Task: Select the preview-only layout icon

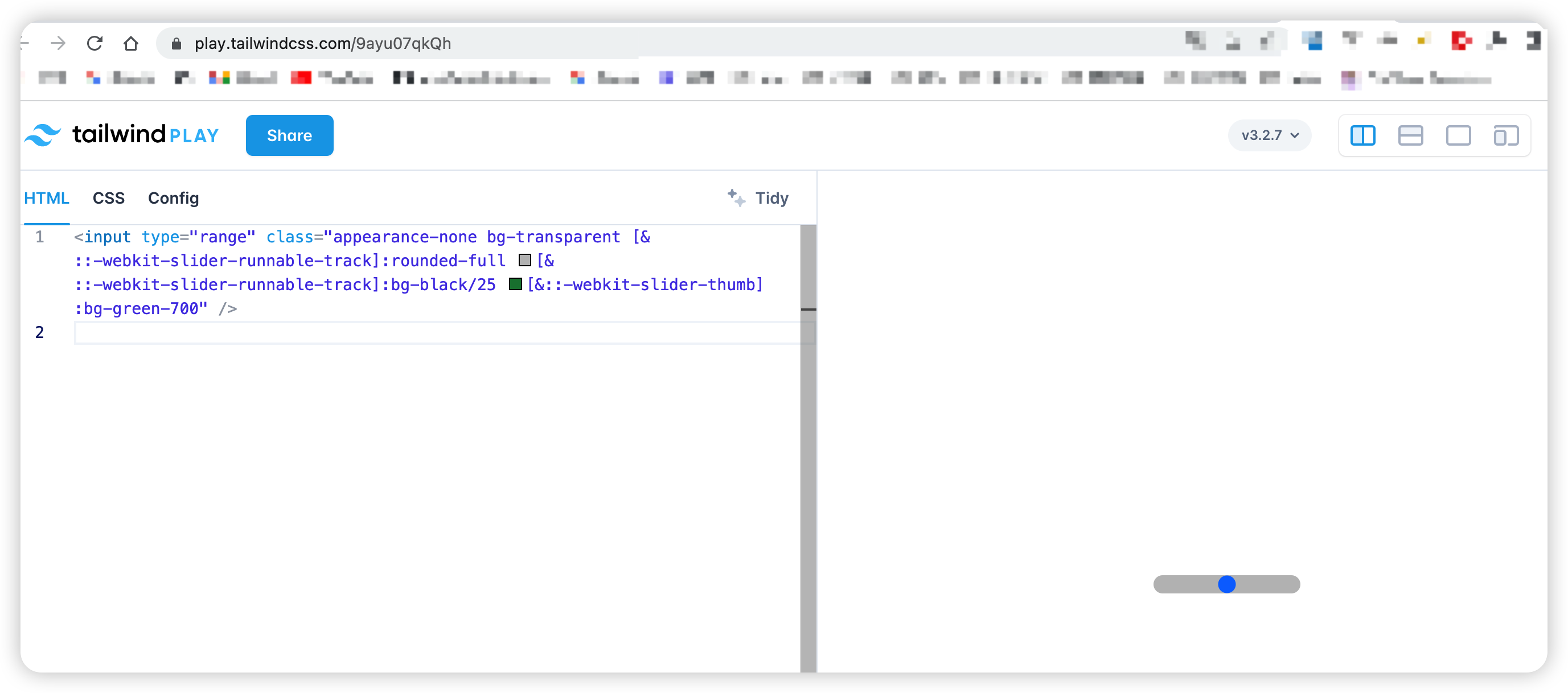Action: coord(1458,135)
